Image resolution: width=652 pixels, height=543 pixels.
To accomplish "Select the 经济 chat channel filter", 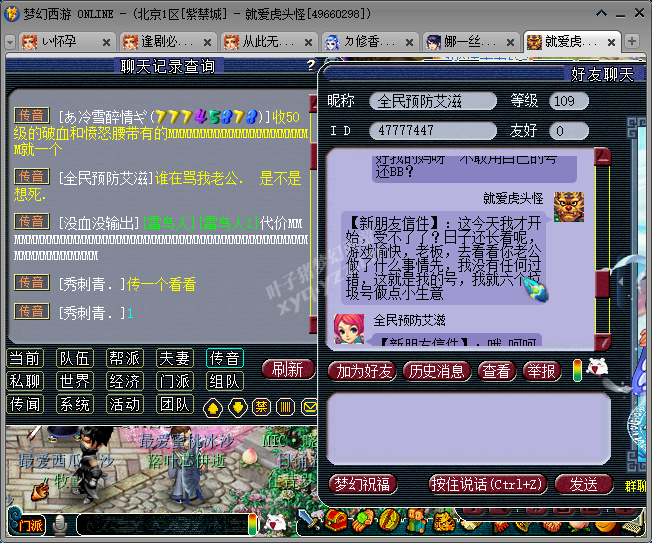I will [125, 381].
